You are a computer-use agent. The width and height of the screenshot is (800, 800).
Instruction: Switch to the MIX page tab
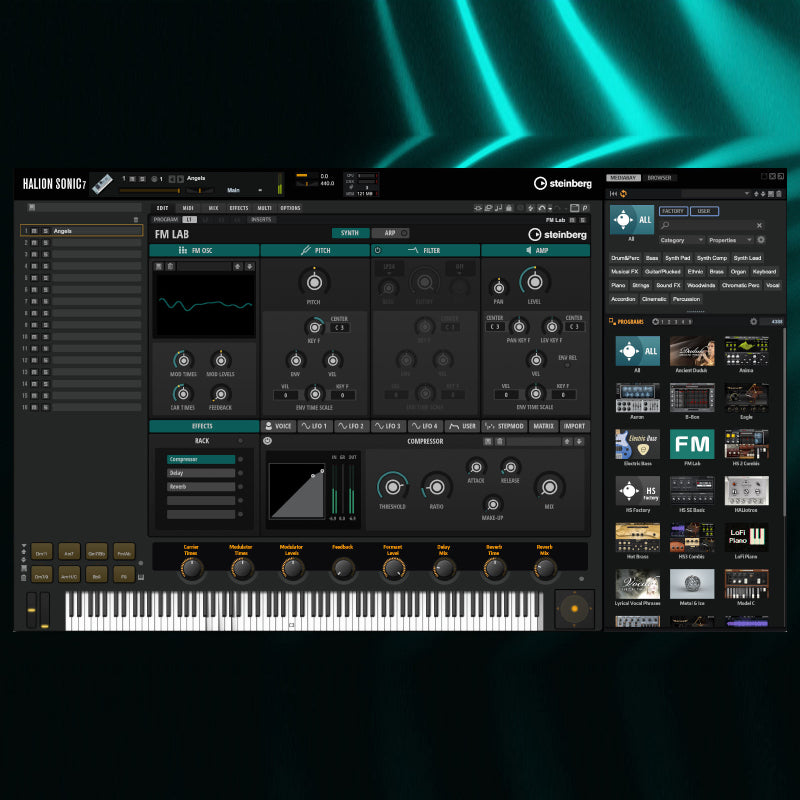[213, 208]
